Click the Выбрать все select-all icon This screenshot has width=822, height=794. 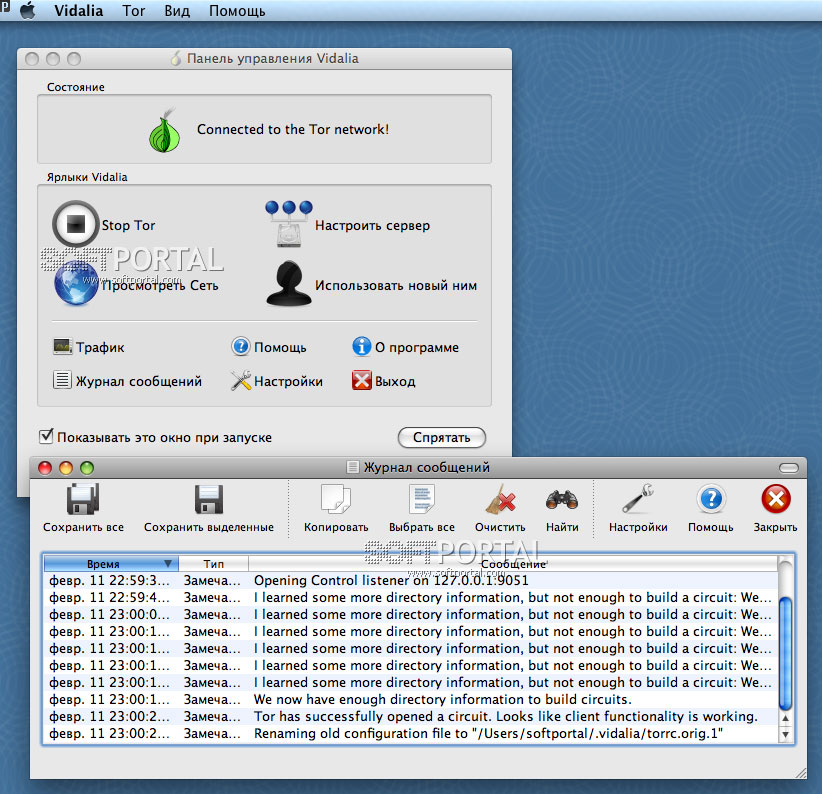point(421,499)
